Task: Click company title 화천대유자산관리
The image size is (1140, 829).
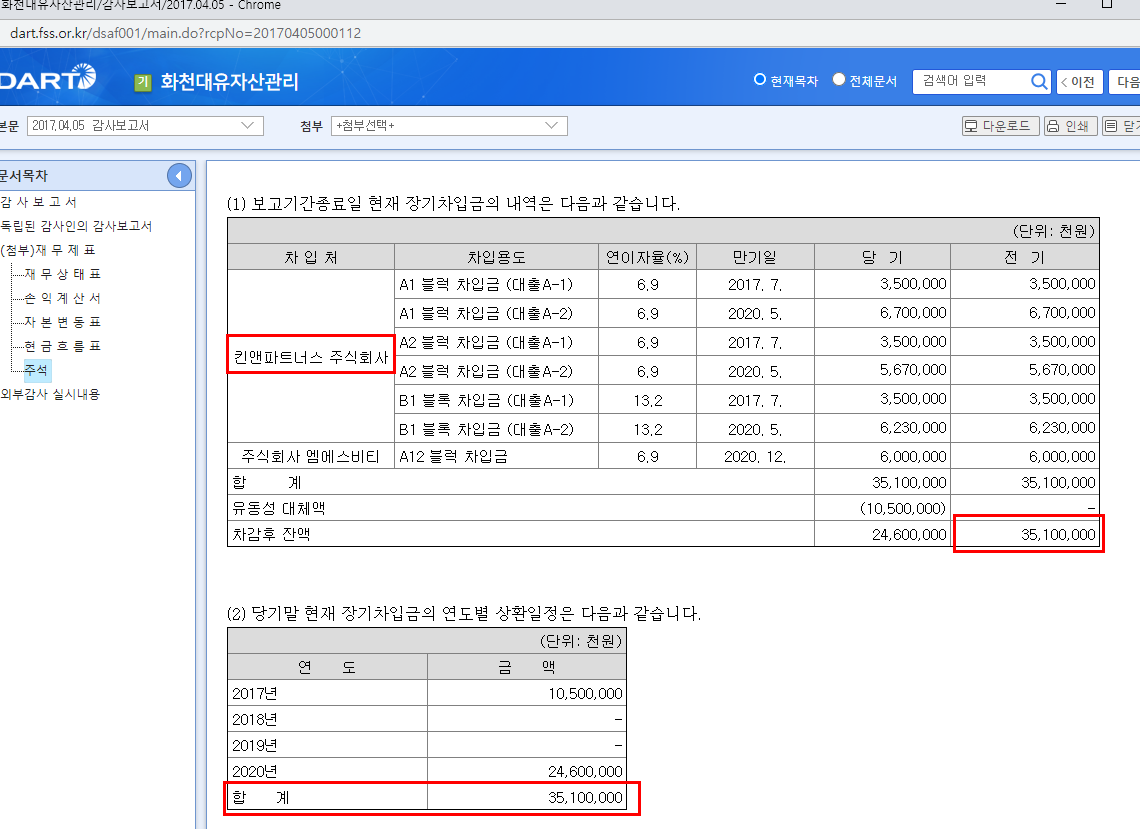Action: (x=230, y=81)
